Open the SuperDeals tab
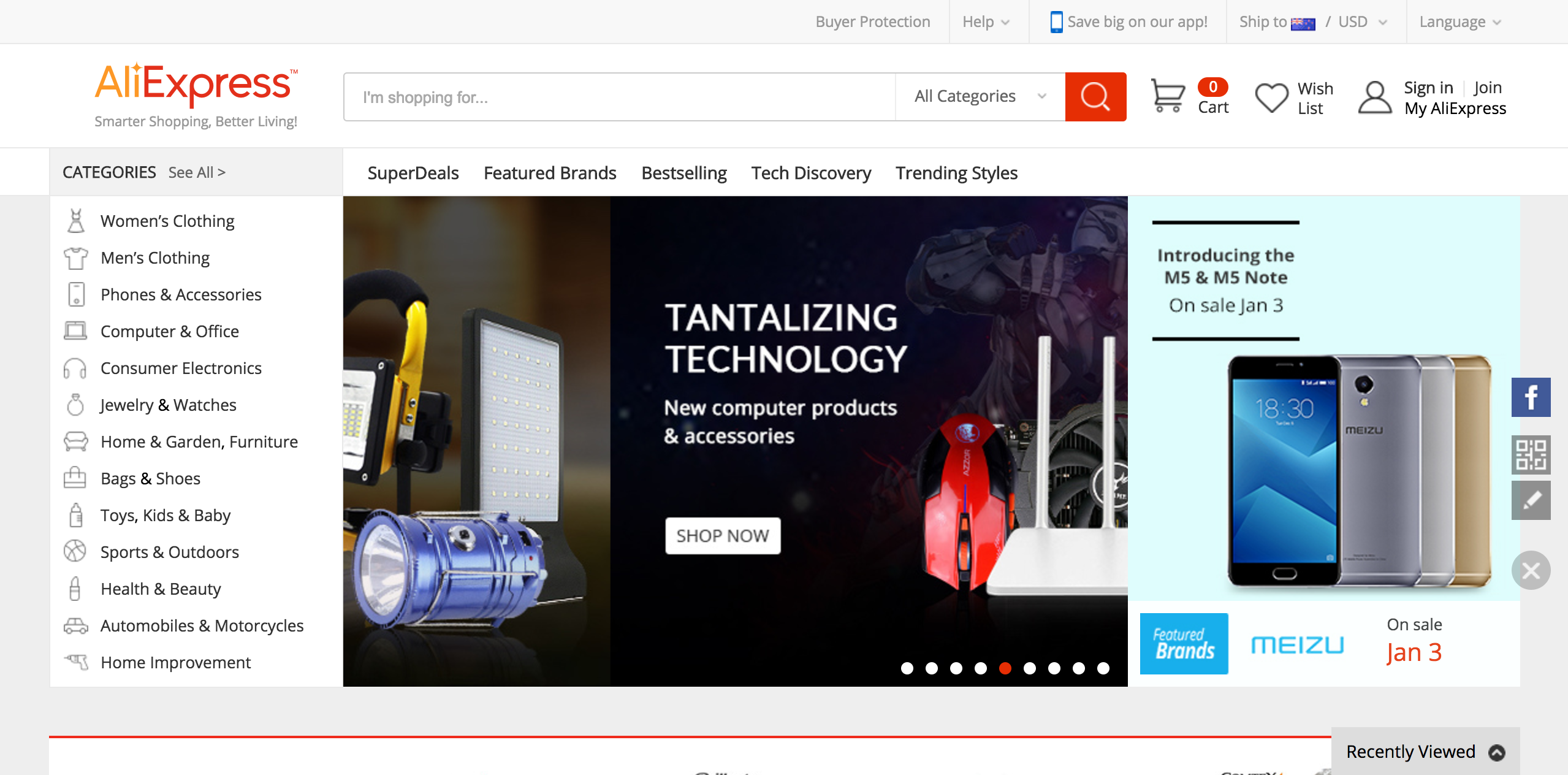This screenshot has height=775, width=1568. [413, 173]
